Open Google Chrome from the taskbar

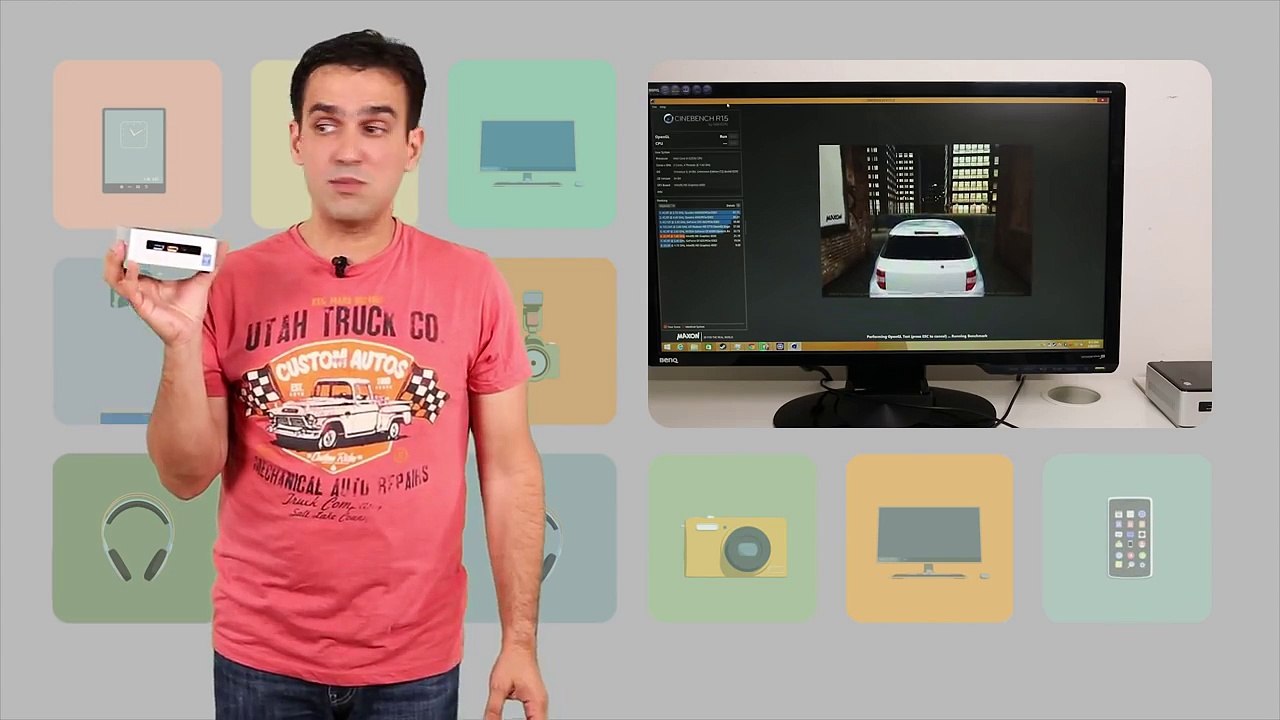coord(752,347)
